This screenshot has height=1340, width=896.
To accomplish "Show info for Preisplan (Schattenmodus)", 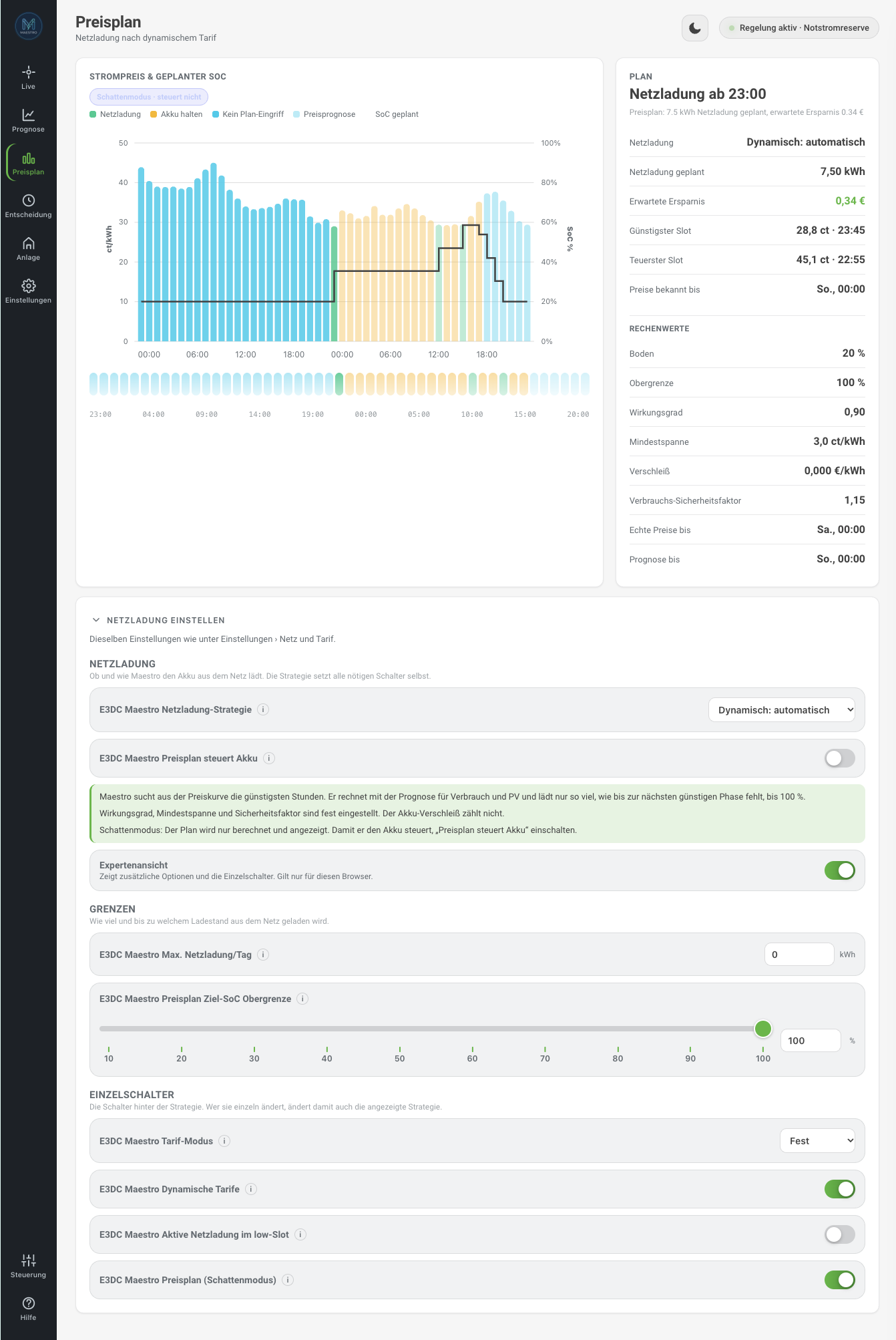I will (x=288, y=1280).
